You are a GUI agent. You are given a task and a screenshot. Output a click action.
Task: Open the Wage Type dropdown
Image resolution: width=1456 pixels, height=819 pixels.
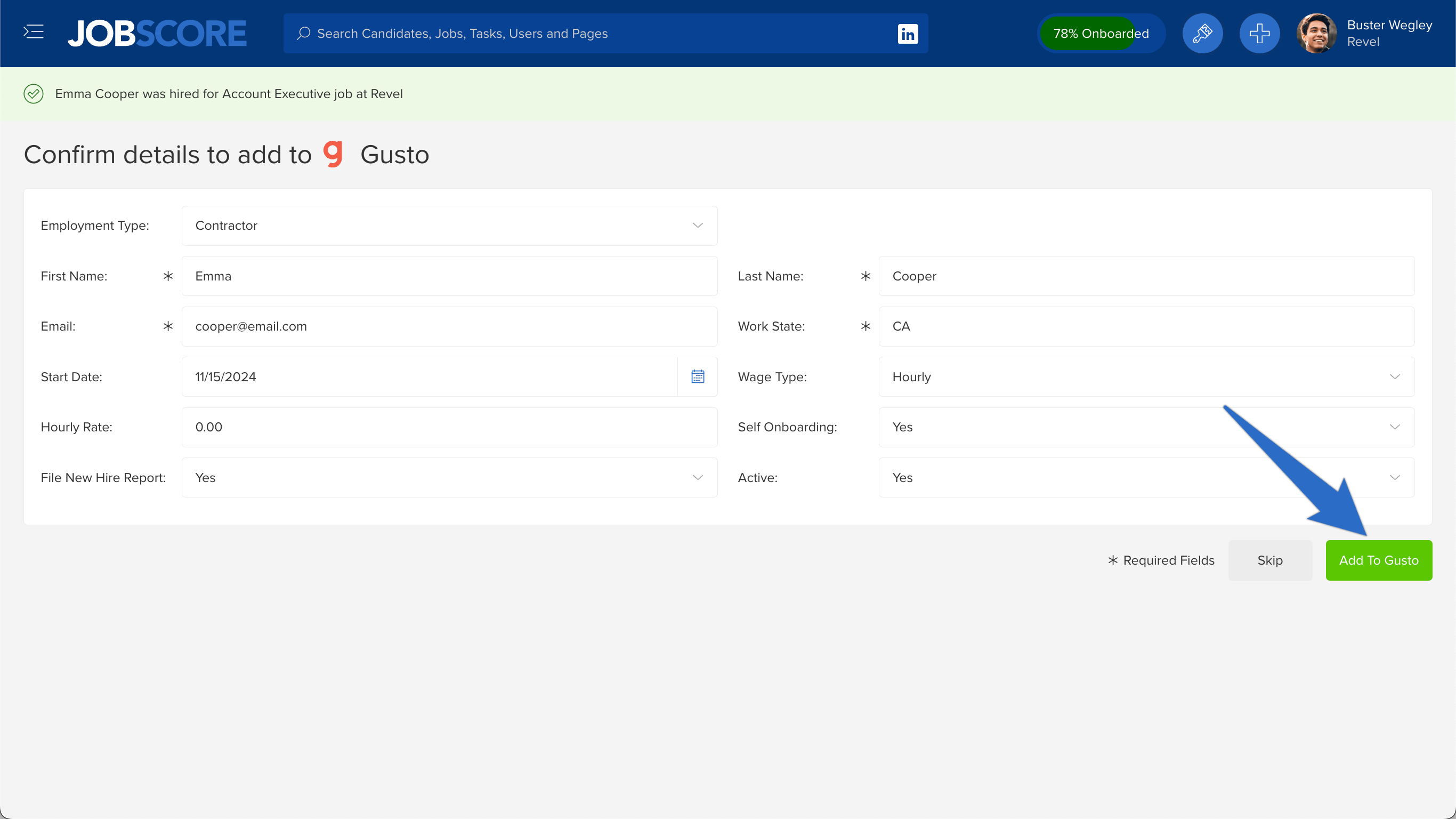(x=1146, y=376)
